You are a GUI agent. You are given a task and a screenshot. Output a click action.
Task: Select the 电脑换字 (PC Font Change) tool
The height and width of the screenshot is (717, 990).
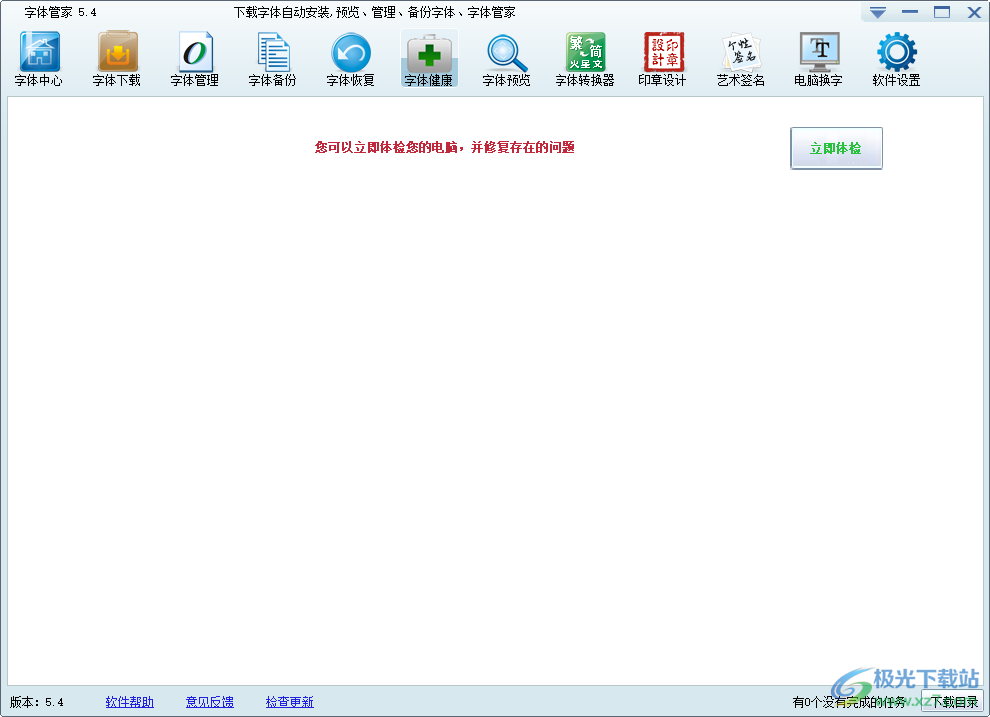tap(818, 58)
